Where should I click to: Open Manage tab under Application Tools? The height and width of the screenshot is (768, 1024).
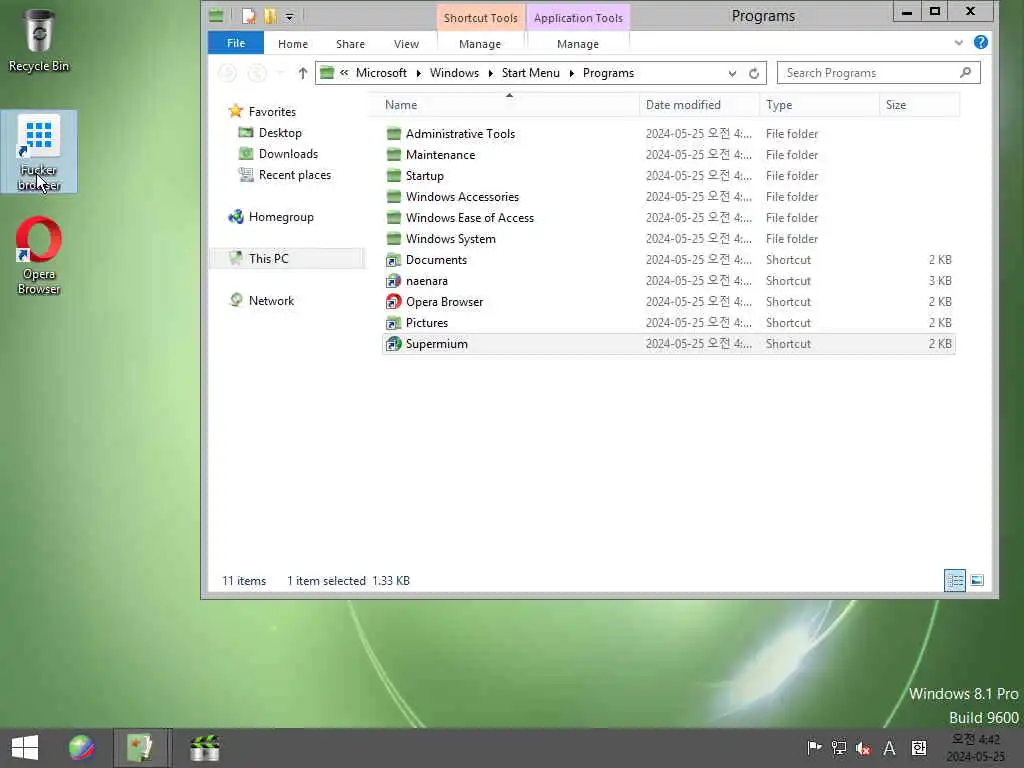[x=578, y=44]
